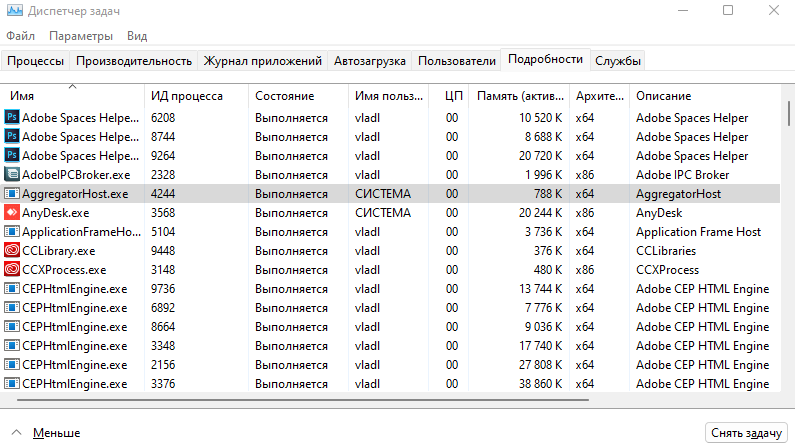Click process ID 9448 cell
Image resolution: width=795 pixels, height=443 pixels.
coord(163,251)
